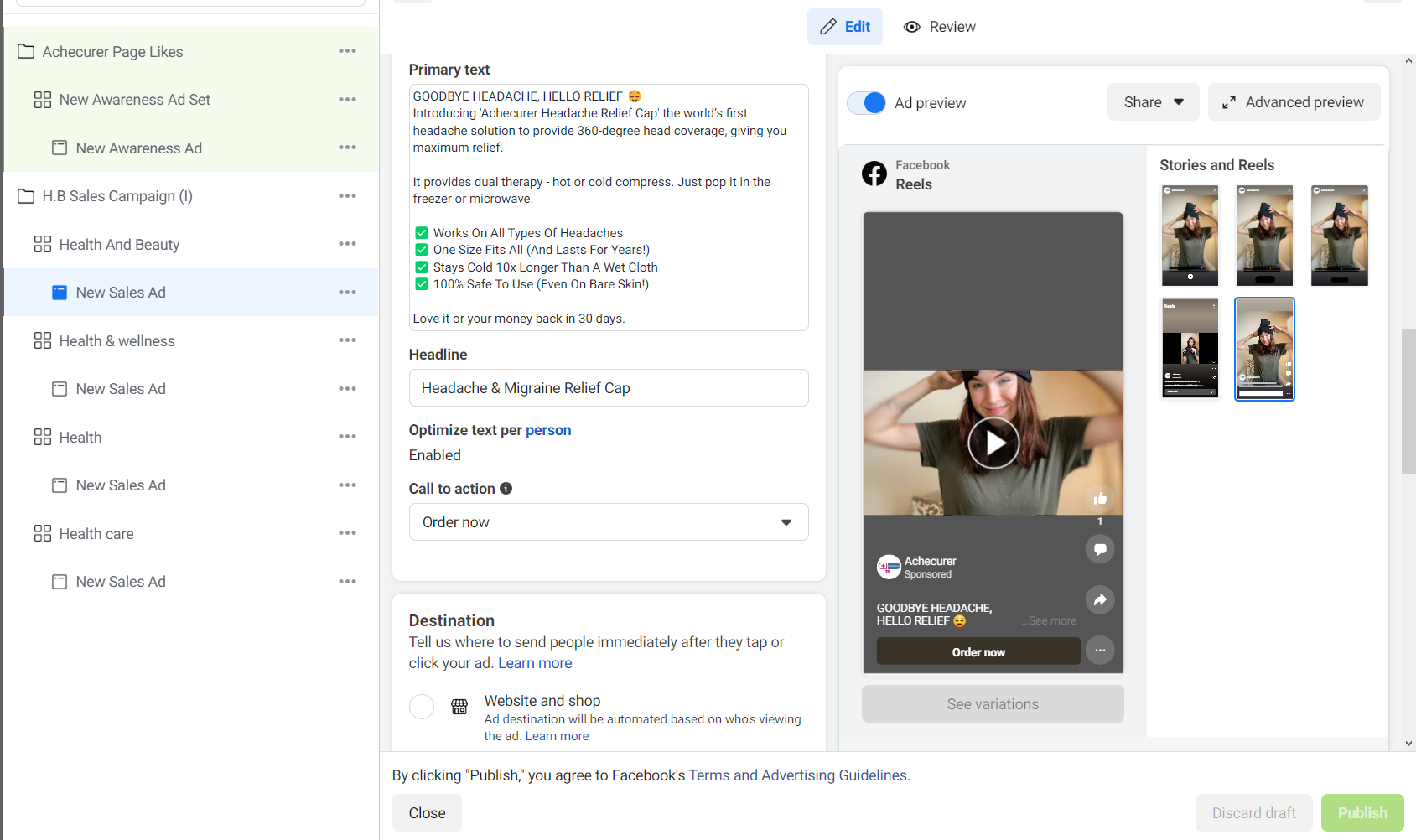Select the Website and shop radio button
Image resolution: width=1416 pixels, height=840 pixels.
[422, 707]
